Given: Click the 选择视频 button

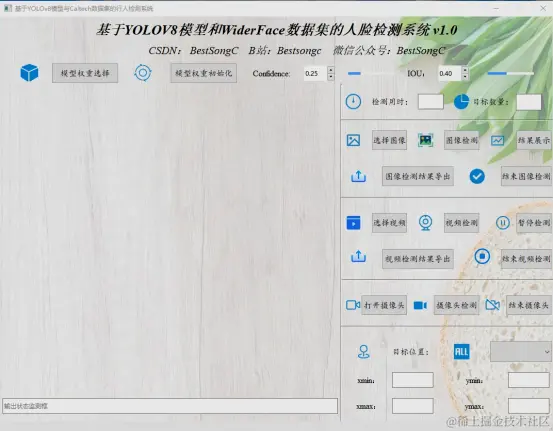Looking at the screenshot, I should 389,223.
